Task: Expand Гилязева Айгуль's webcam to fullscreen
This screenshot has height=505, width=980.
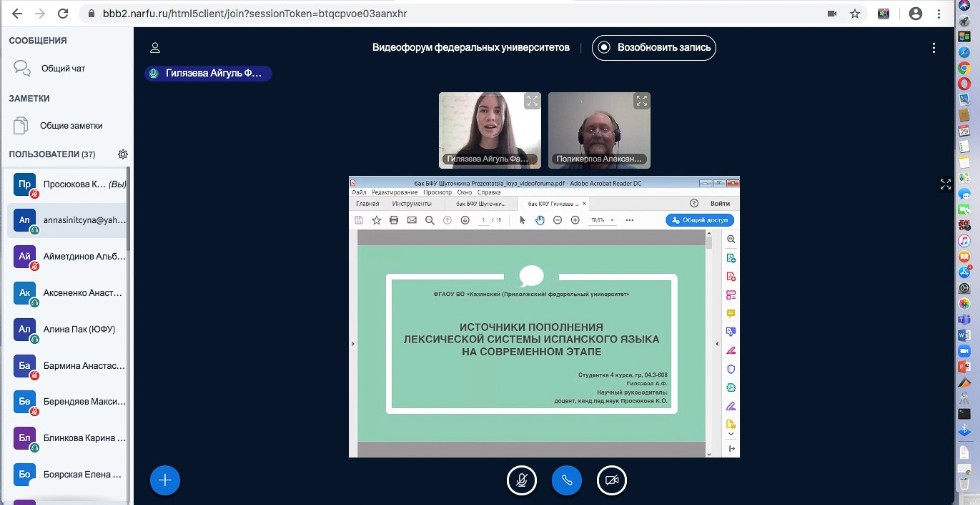Action: (x=532, y=101)
